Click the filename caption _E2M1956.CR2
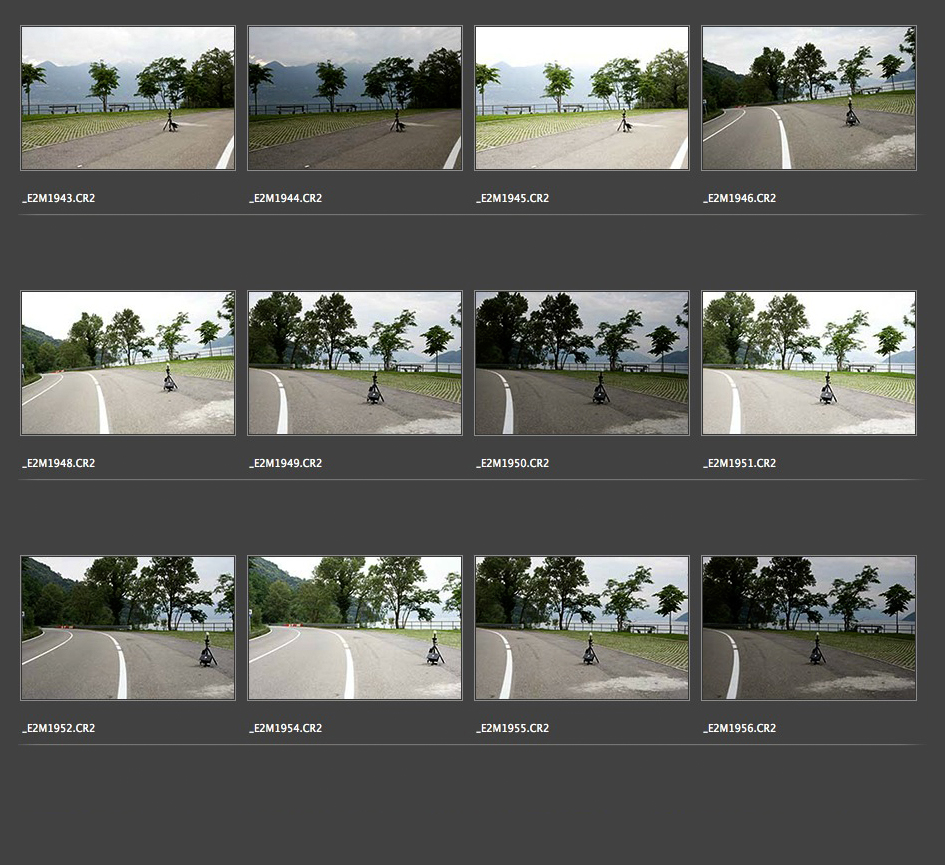Viewport: 945px width, 865px height. point(739,728)
